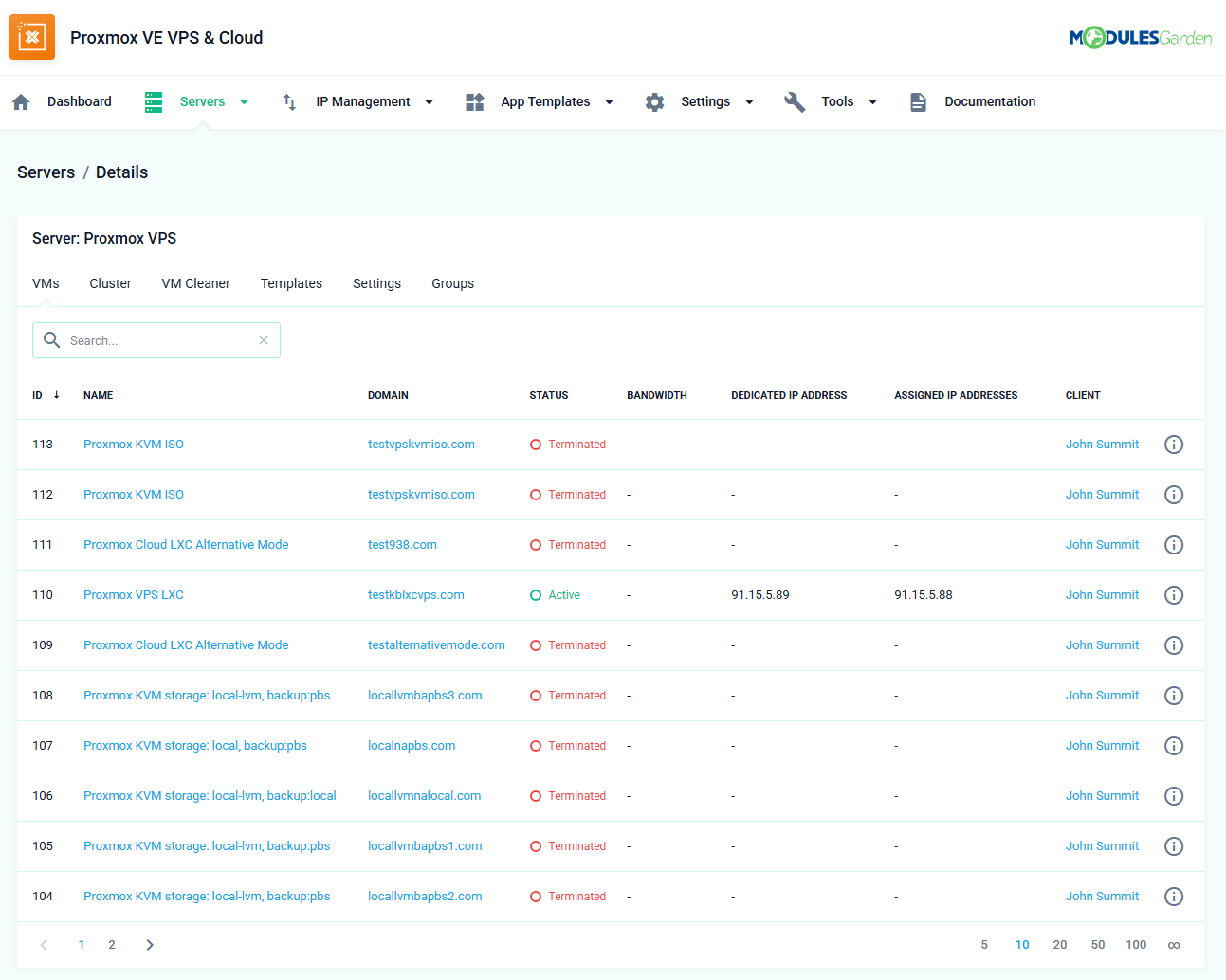
Task: Click the ModulesGarden logo
Action: pos(1140,38)
